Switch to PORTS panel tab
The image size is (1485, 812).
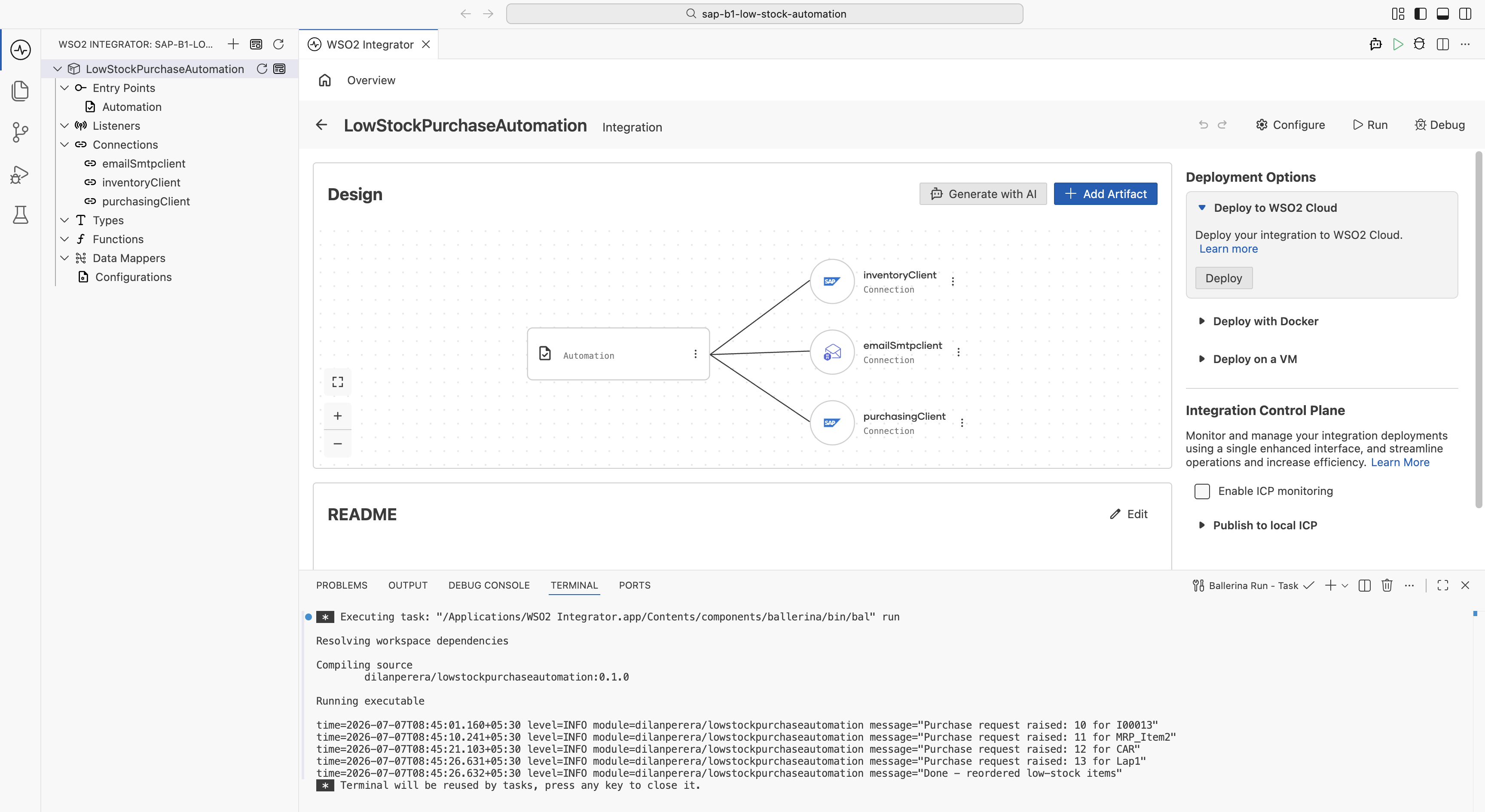click(635, 585)
